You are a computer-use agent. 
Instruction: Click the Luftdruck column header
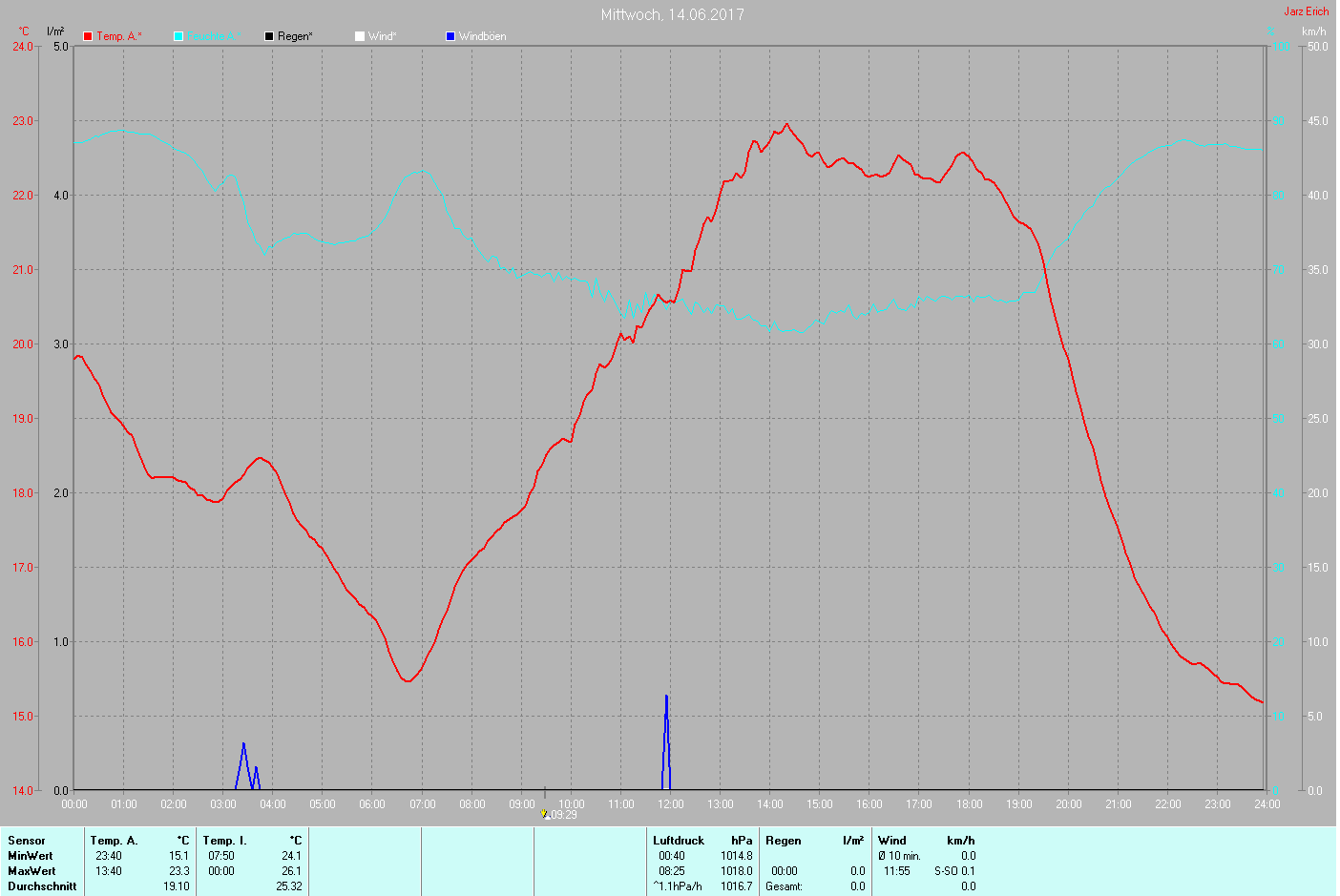(679, 841)
